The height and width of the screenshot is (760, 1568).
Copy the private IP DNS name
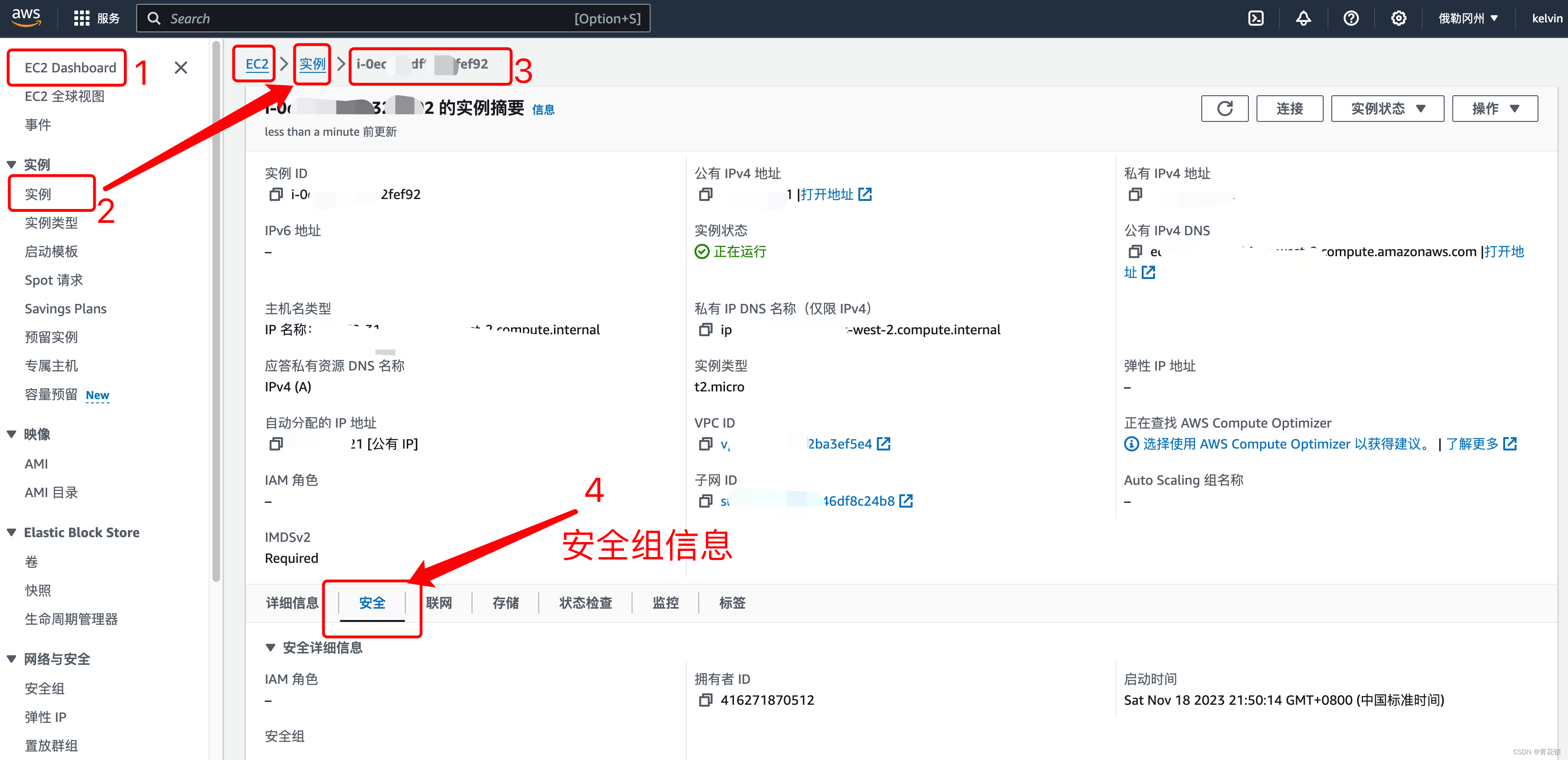click(x=705, y=329)
